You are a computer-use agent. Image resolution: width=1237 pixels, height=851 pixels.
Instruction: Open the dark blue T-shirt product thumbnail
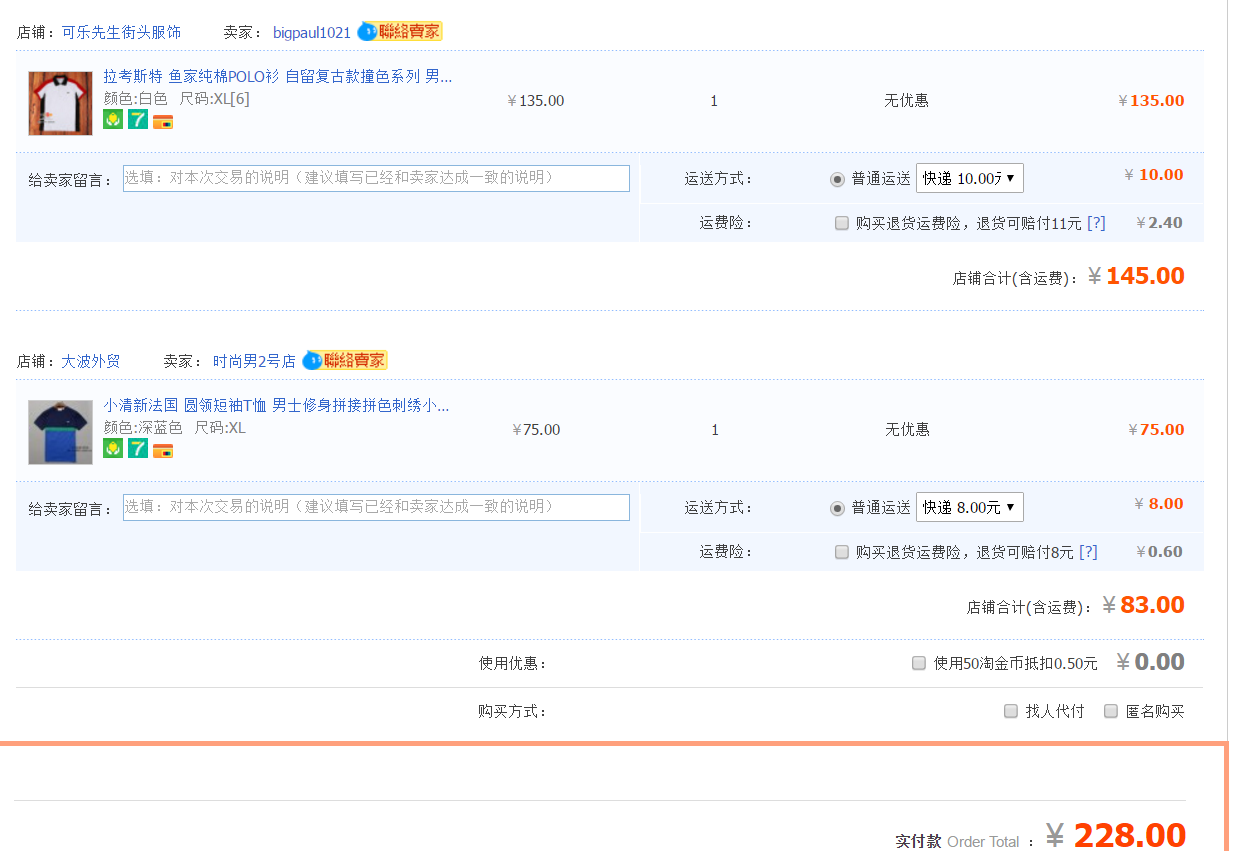[60, 432]
